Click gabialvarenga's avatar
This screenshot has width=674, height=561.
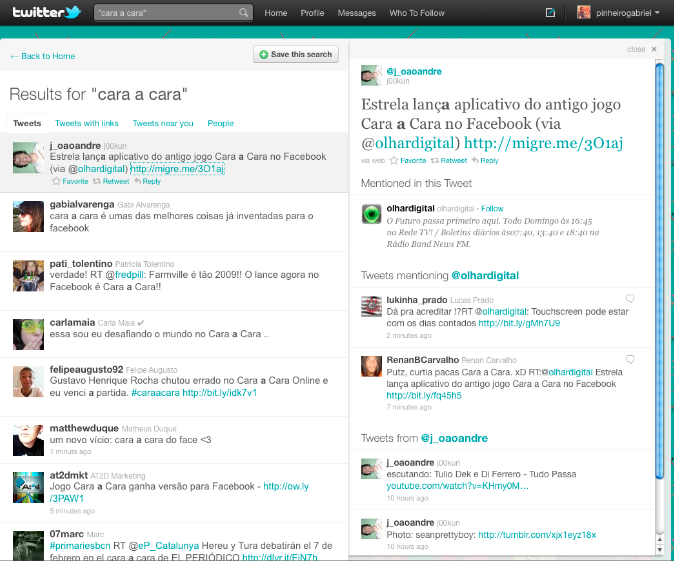(28, 216)
